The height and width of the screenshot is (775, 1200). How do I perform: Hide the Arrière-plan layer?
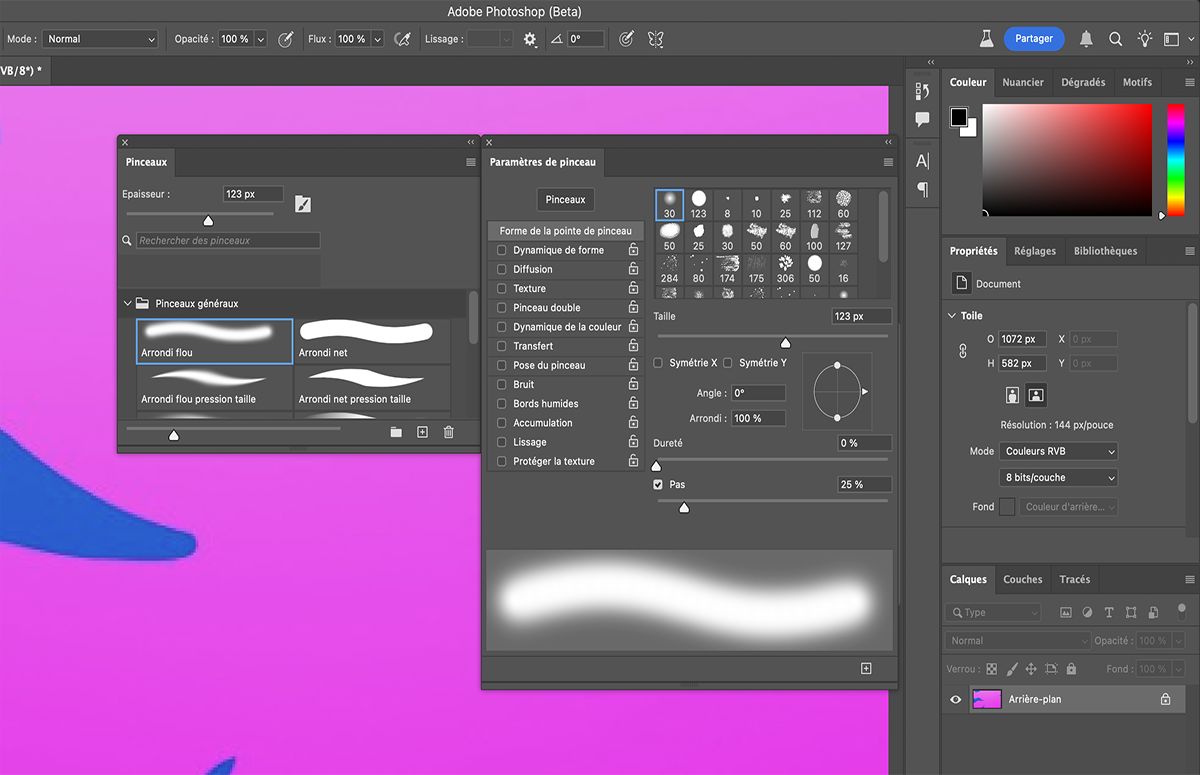point(955,700)
